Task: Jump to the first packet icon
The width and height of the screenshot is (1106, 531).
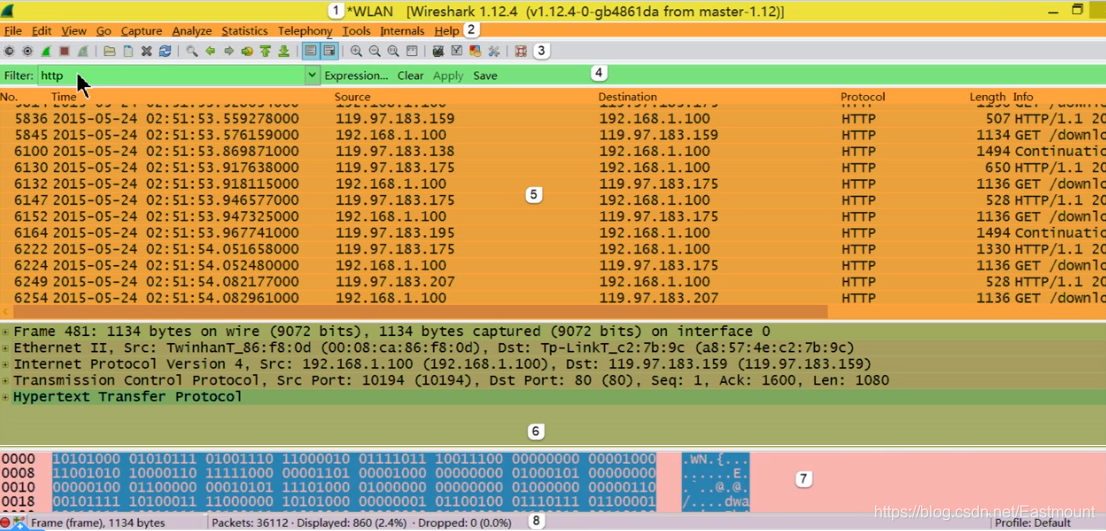Action: (265, 51)
